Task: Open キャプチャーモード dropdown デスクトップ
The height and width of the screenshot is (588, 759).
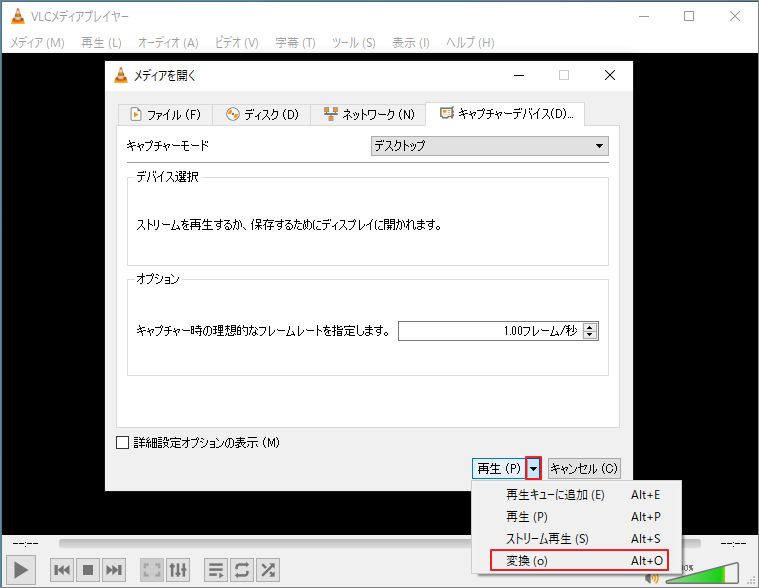Action: [489, 146]
